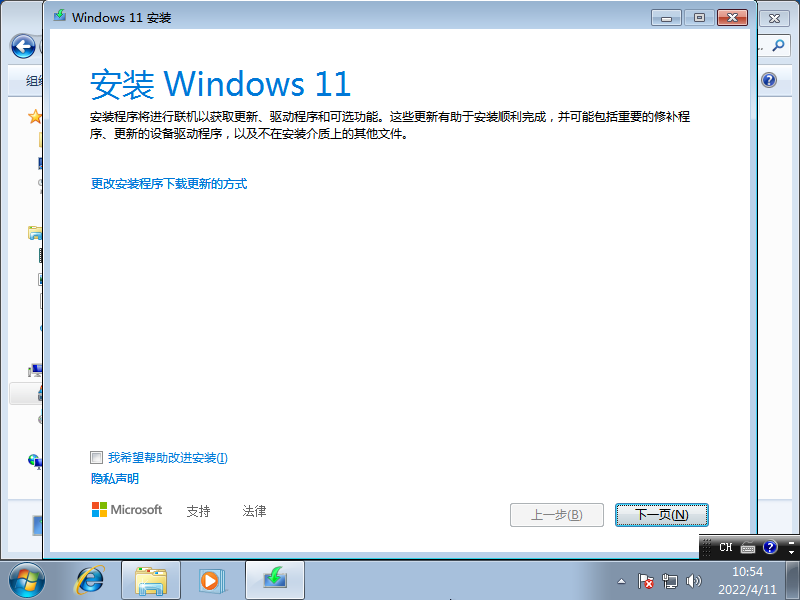Screen dimensions: 800x600
Task: Close the Windows 11 安装 window
Action: (732, 18)
